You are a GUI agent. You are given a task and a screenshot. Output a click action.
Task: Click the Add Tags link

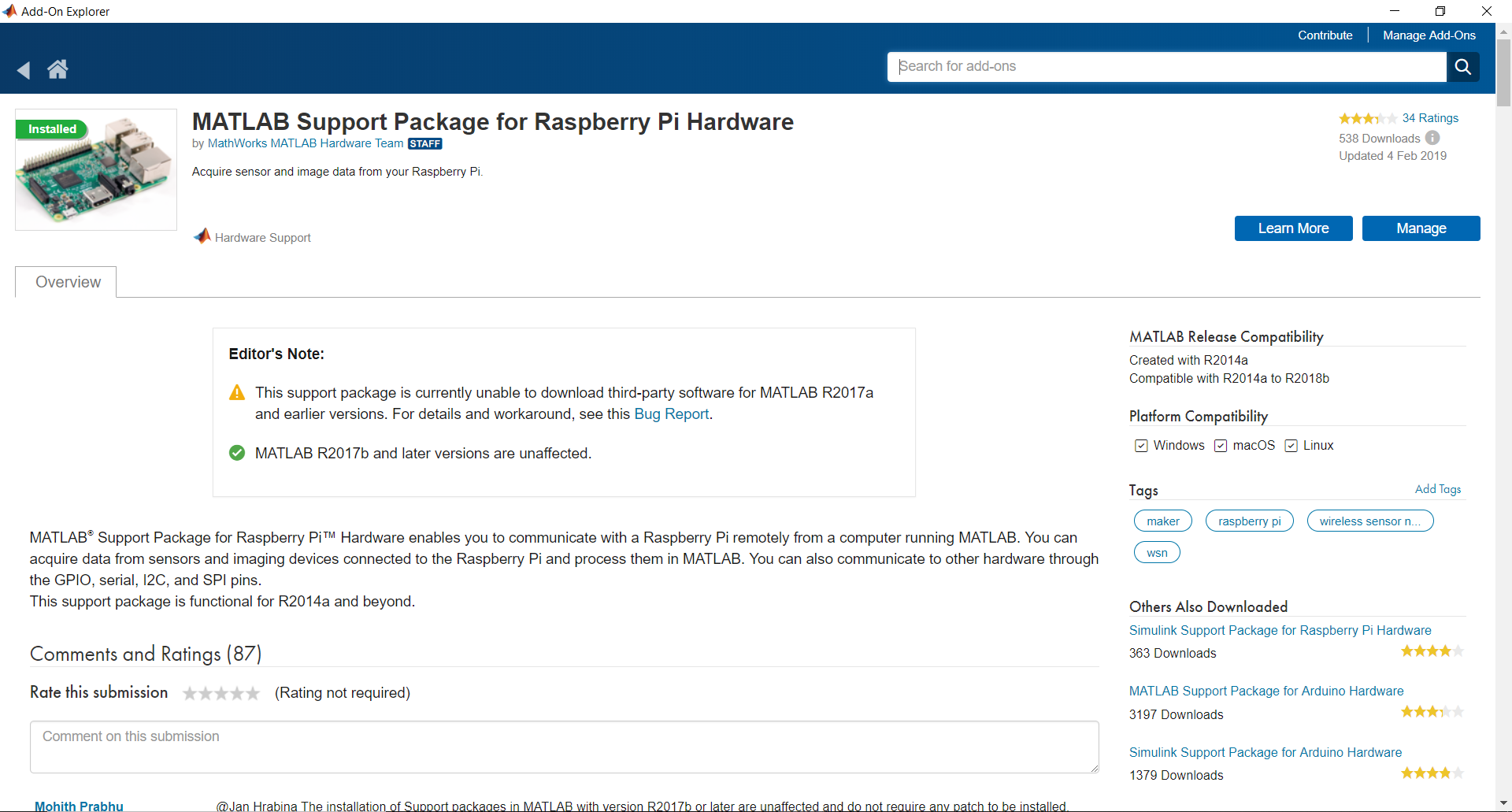(x=1438, y=489)
